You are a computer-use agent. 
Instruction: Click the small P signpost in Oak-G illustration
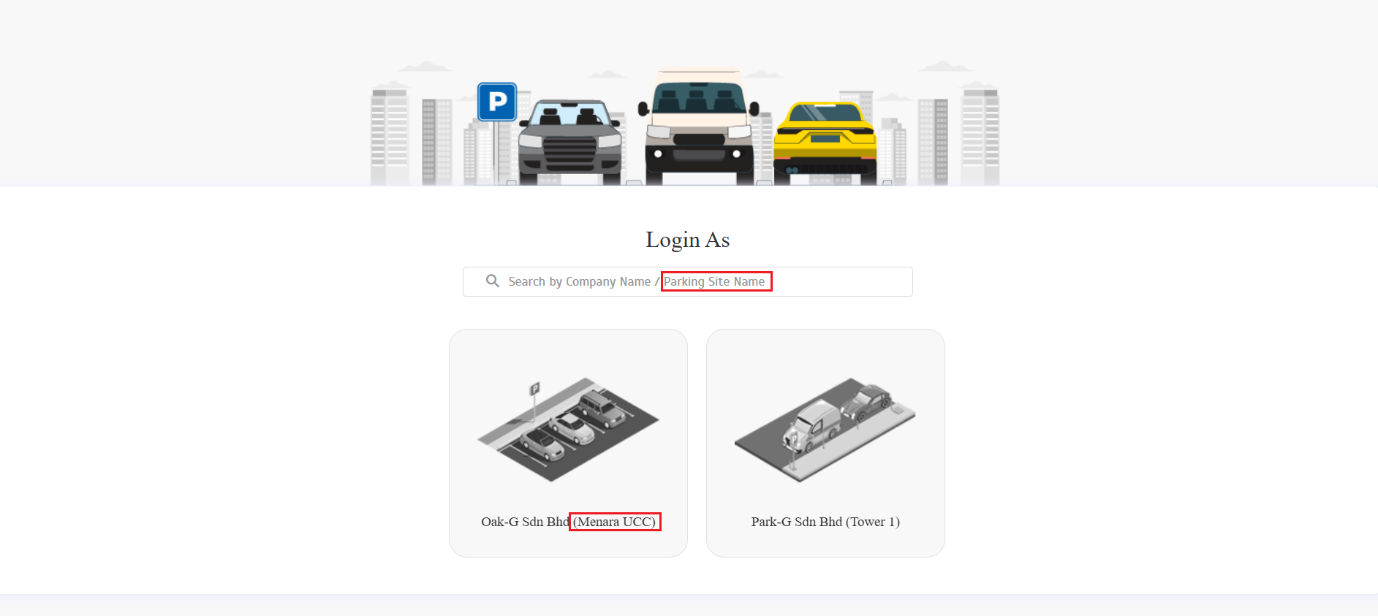point(534,400)
